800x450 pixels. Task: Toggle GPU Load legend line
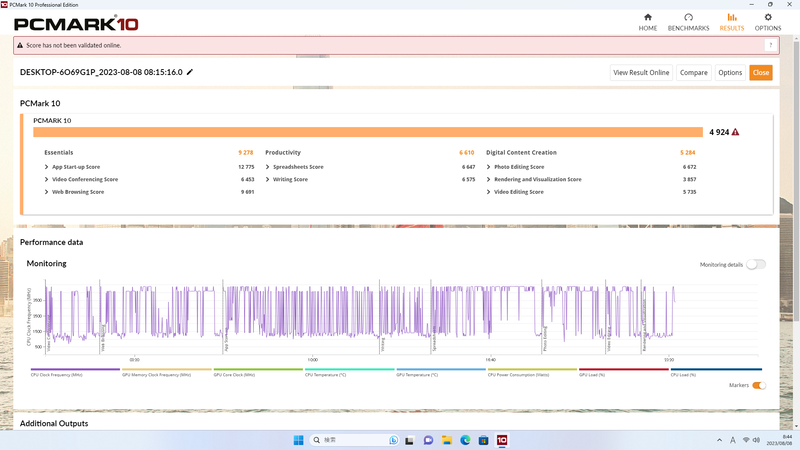coord(623,369)
